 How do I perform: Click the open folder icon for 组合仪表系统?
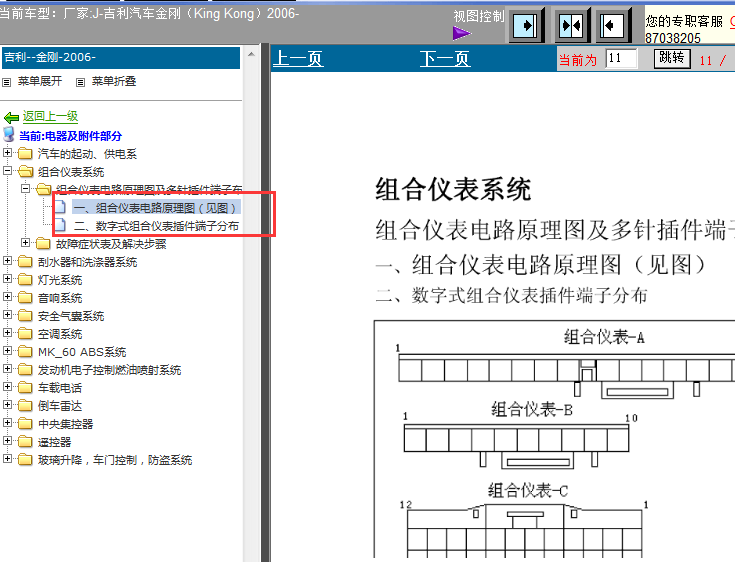coord(25,172)
